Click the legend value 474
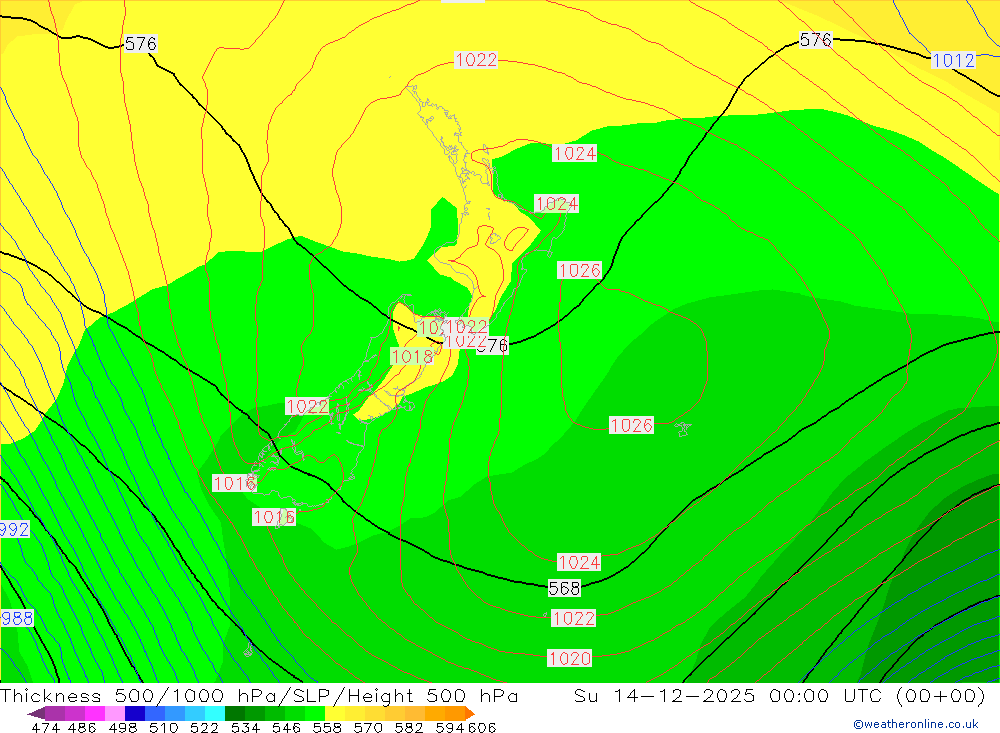 point(45,727)
